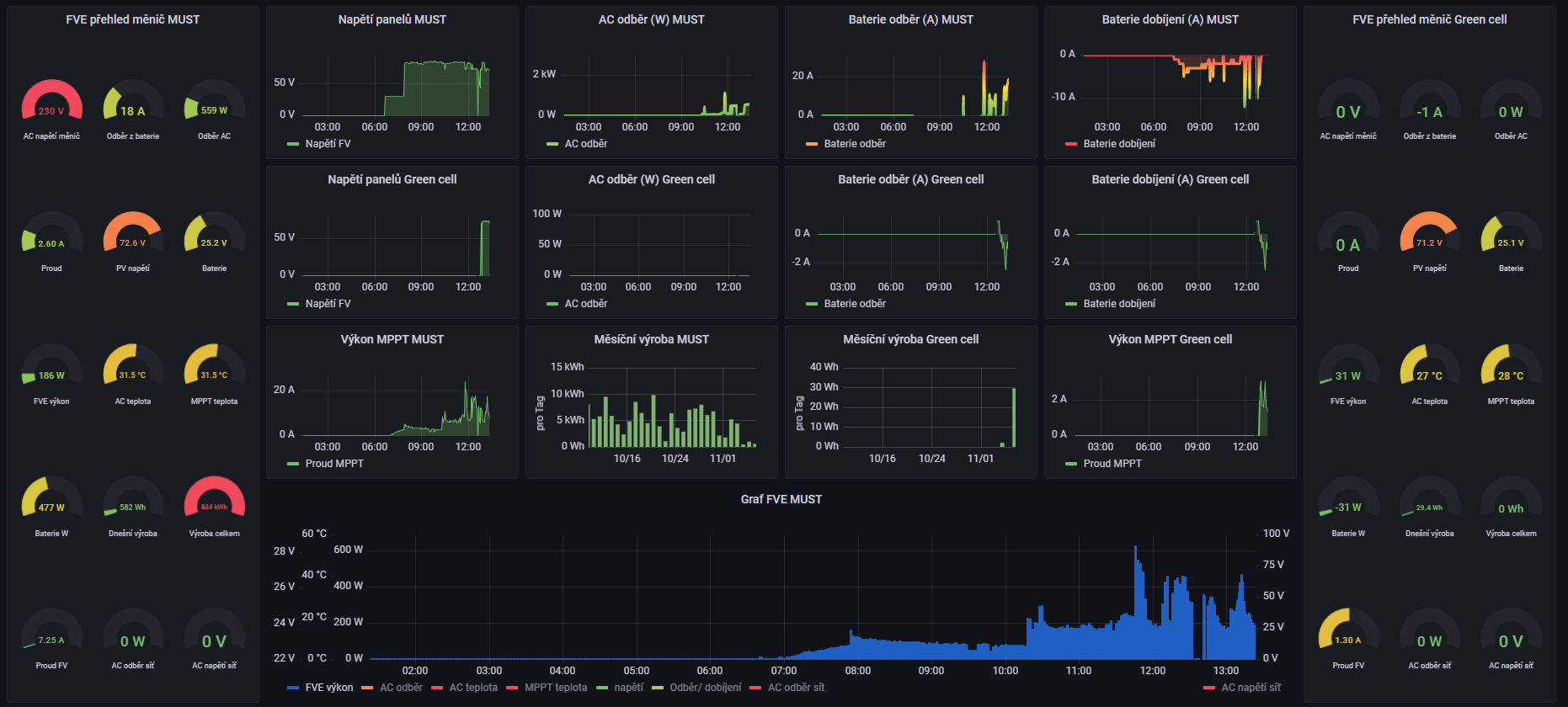The height and width of the screenshot is (707, 1568).
Task: Select the 477 W Baterie W gauge
Action: tap(51, 499)
